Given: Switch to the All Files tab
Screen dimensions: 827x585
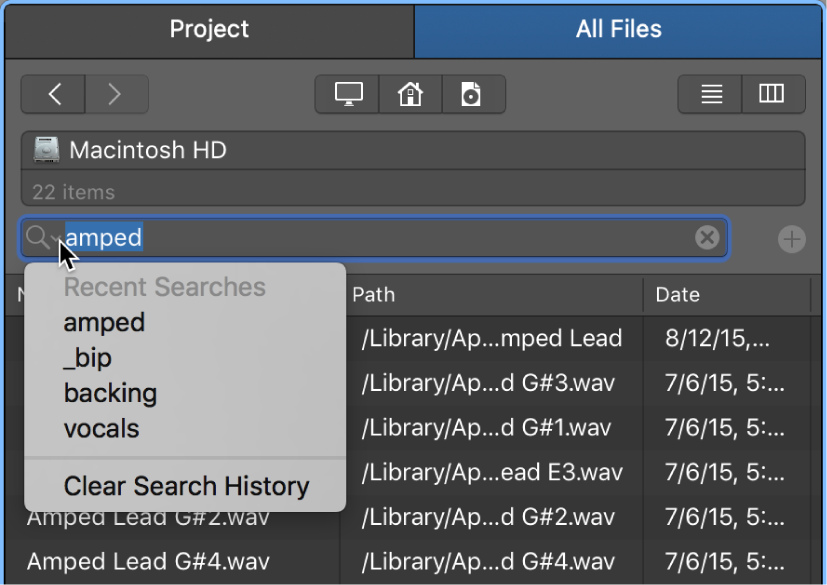Looking at the screenshot, I should 619,29.
